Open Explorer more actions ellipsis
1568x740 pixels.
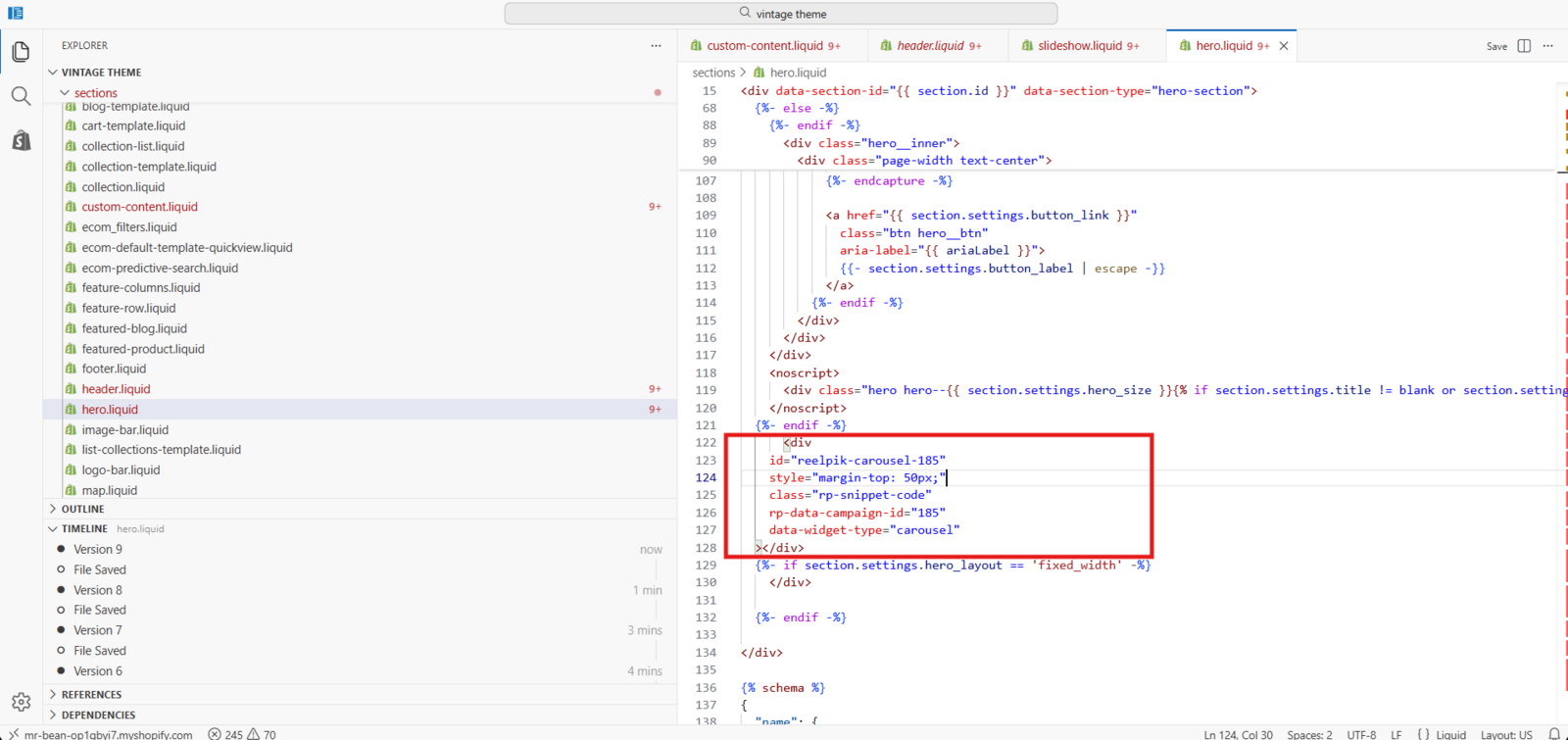657,45
